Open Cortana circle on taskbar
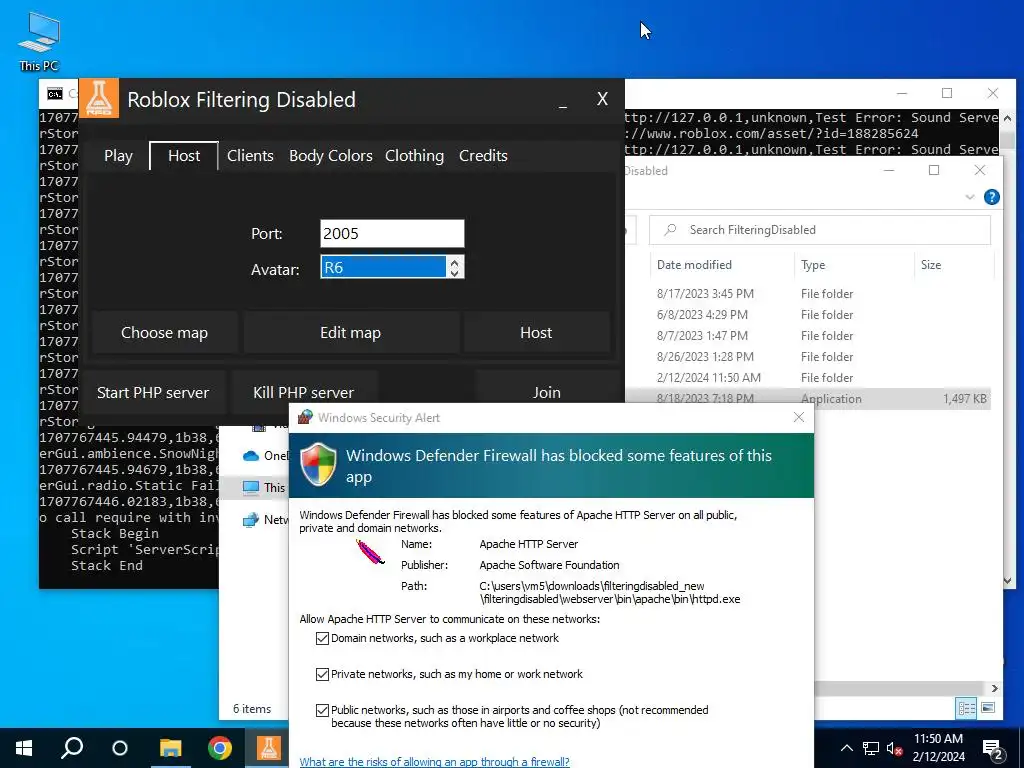This screenshot has height=768, width=1024. click(120, 748)
